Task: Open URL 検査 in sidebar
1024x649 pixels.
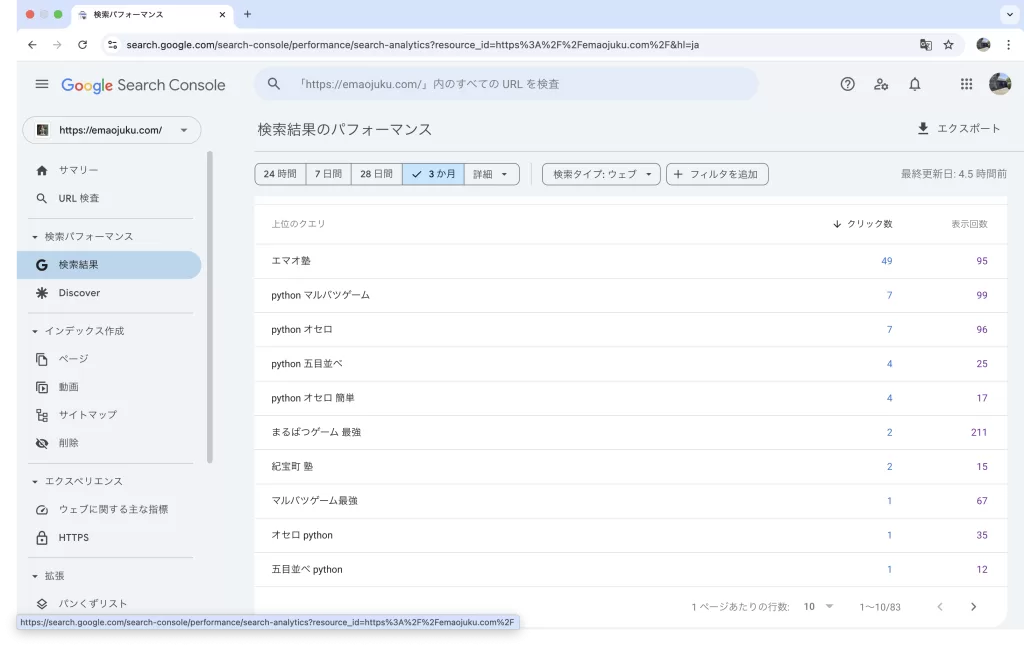Action: [x=109, y=198]
